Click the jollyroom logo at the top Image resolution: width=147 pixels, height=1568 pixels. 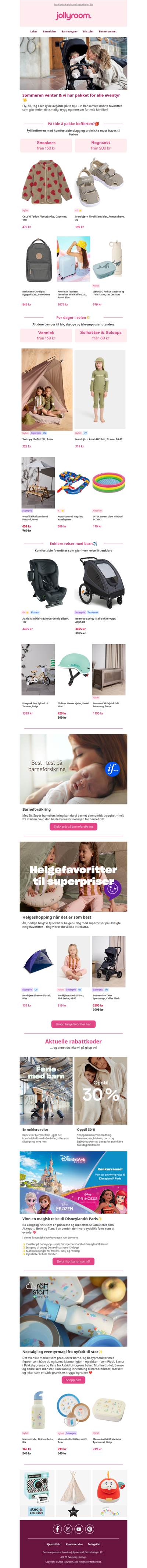point(73,17)
